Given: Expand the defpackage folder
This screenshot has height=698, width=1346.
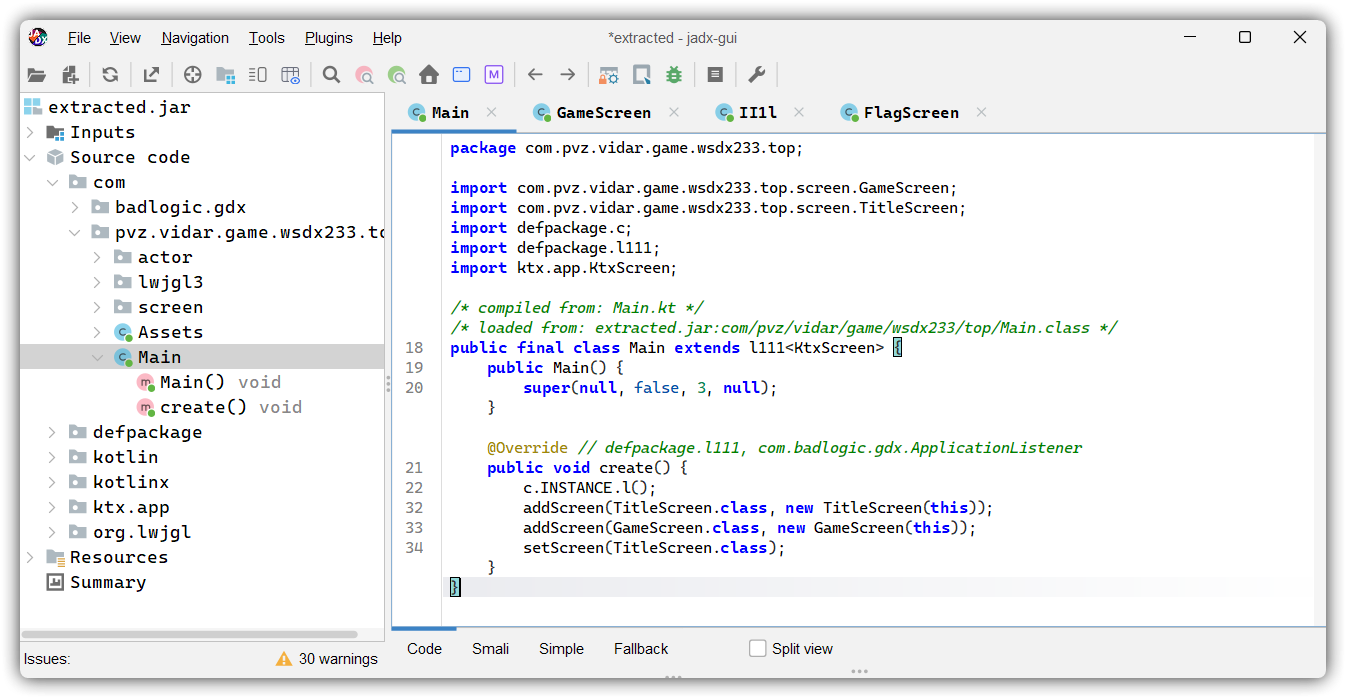Looking at the screenshot, I should (x=53, y=432).
